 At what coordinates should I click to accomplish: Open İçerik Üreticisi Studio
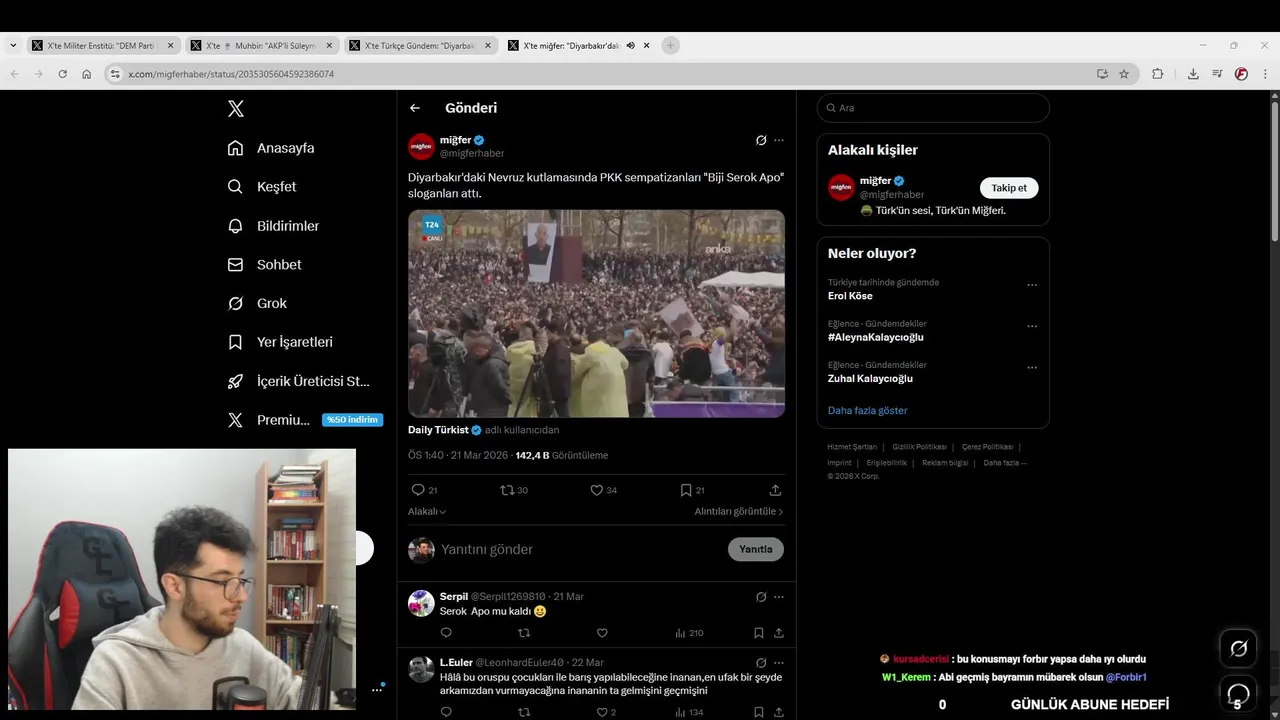pos(299,381)
